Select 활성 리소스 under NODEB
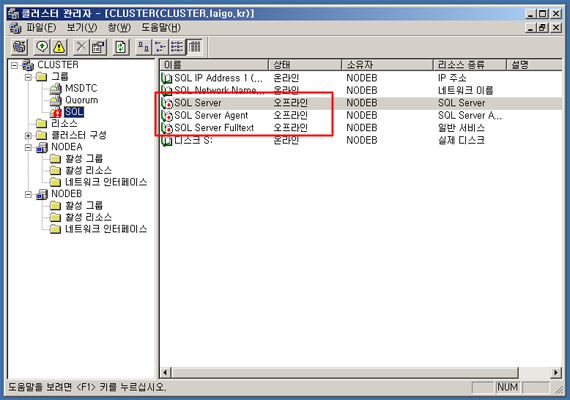 88,217
